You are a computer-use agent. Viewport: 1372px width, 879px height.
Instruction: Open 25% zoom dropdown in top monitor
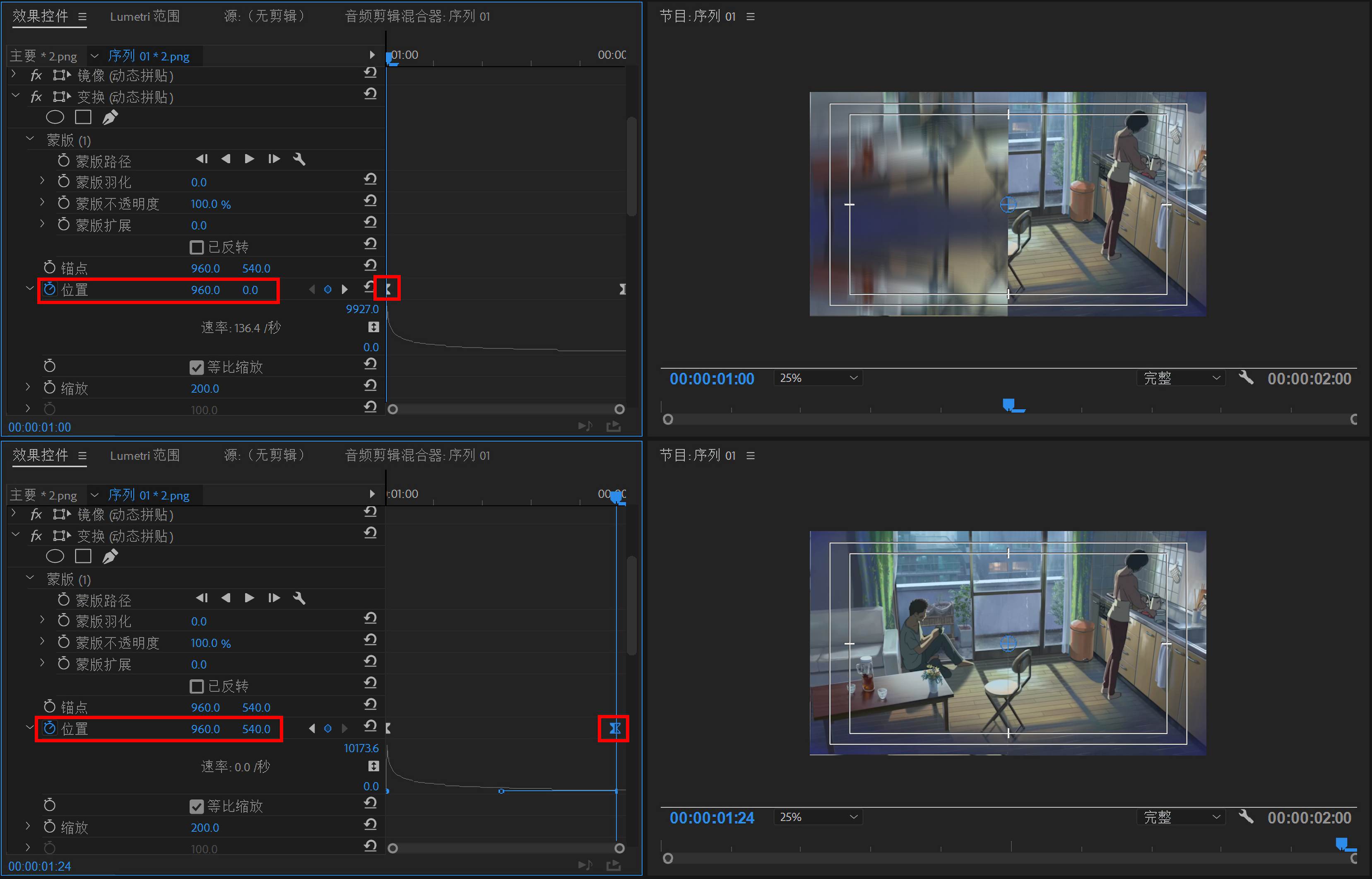pyautogui.click(x=818, y=378)
